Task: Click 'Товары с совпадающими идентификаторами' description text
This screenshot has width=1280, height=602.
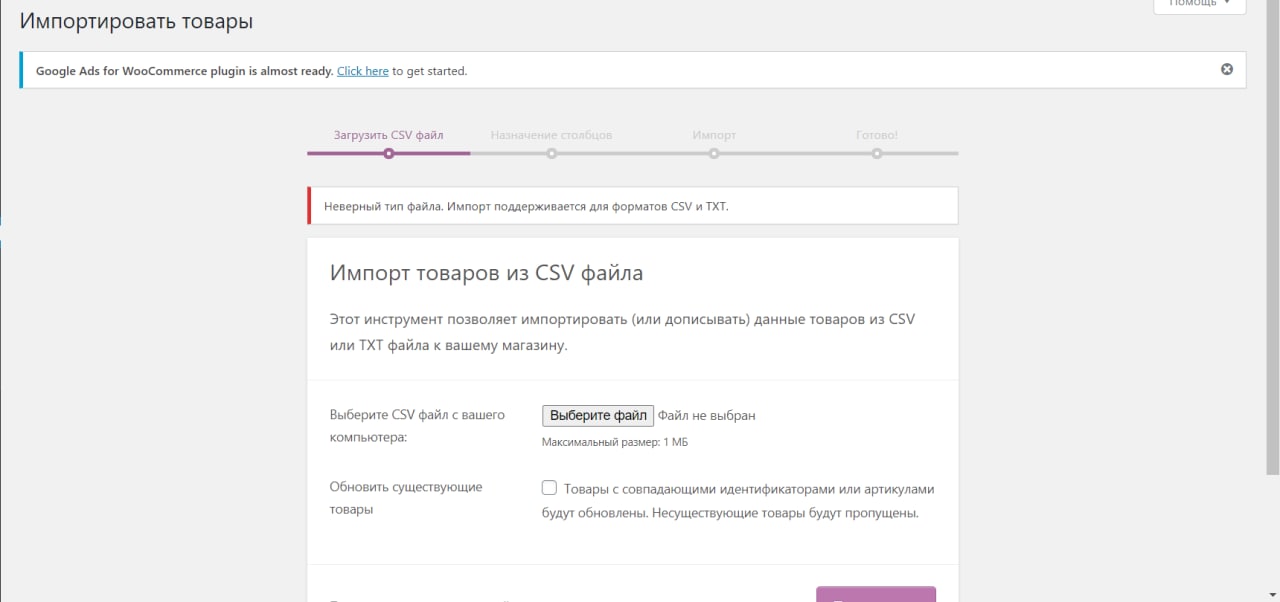Action: (x=738, y=501)
